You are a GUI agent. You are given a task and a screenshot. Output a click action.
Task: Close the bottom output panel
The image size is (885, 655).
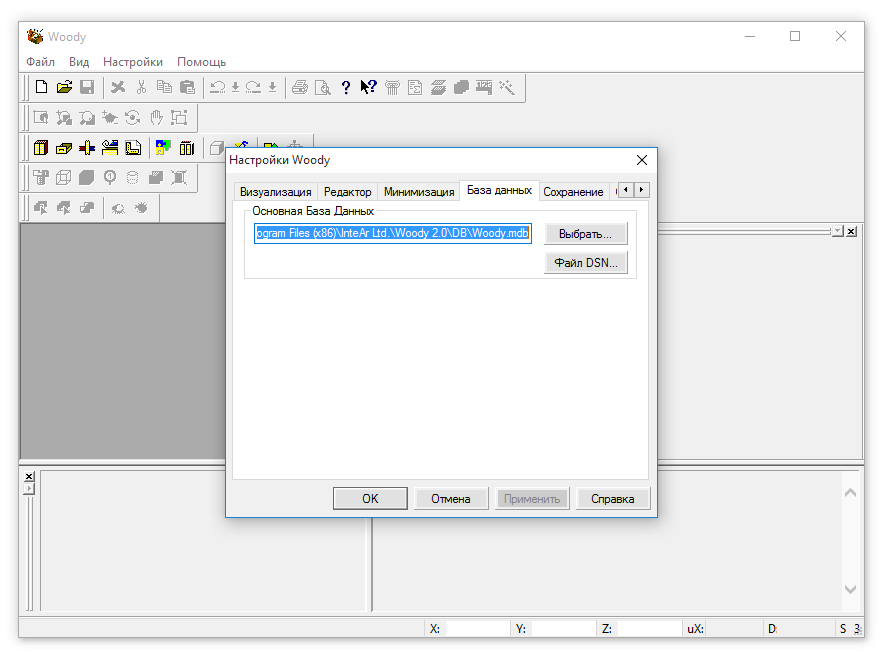coord(29,477)
